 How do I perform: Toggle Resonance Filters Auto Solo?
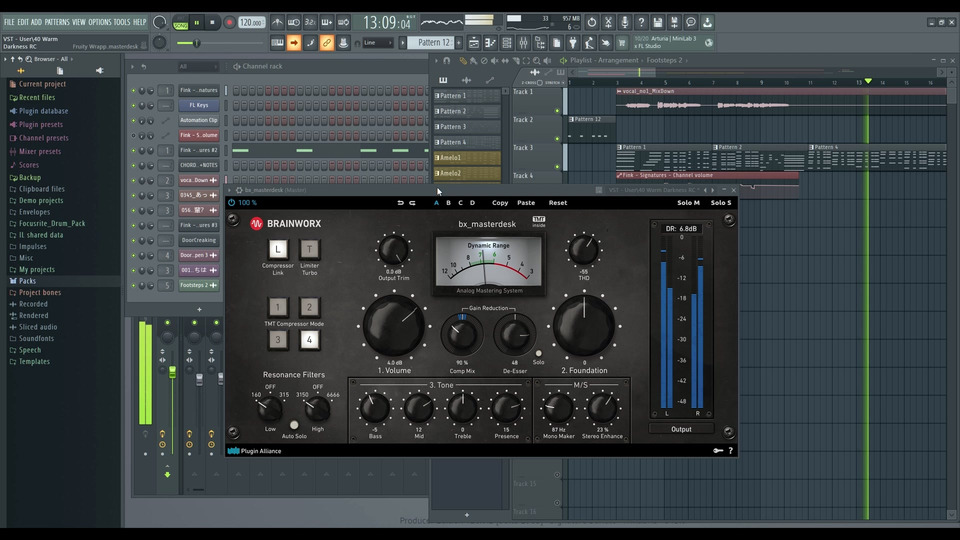pos(294,425)
